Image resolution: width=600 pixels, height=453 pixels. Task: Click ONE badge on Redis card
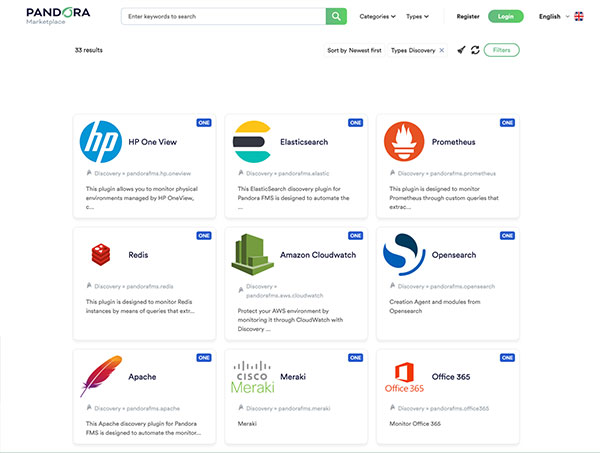pos(204,235)
